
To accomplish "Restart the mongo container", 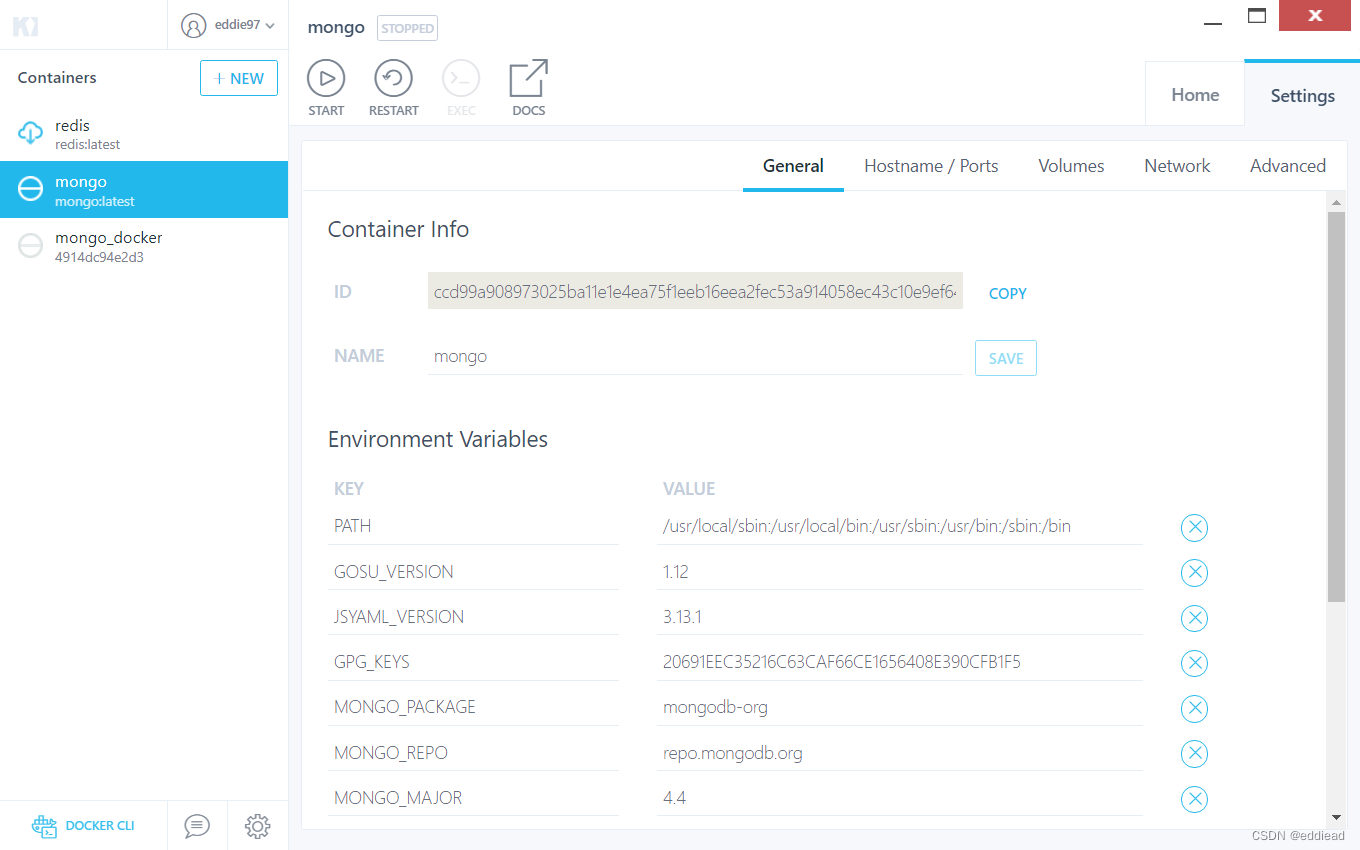I will click(393, 88).
